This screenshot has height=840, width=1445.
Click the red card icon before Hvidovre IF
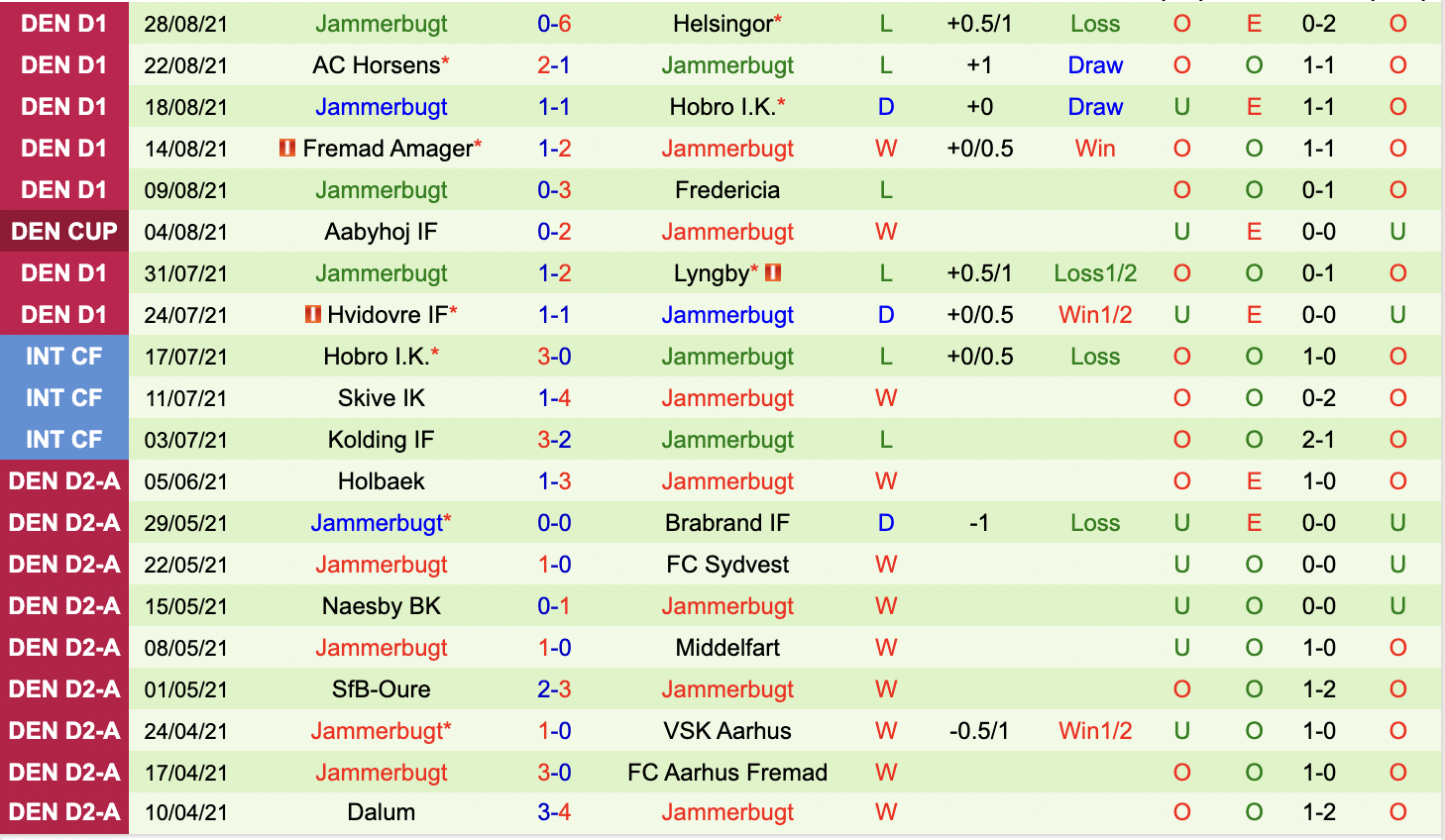[313, 315]
